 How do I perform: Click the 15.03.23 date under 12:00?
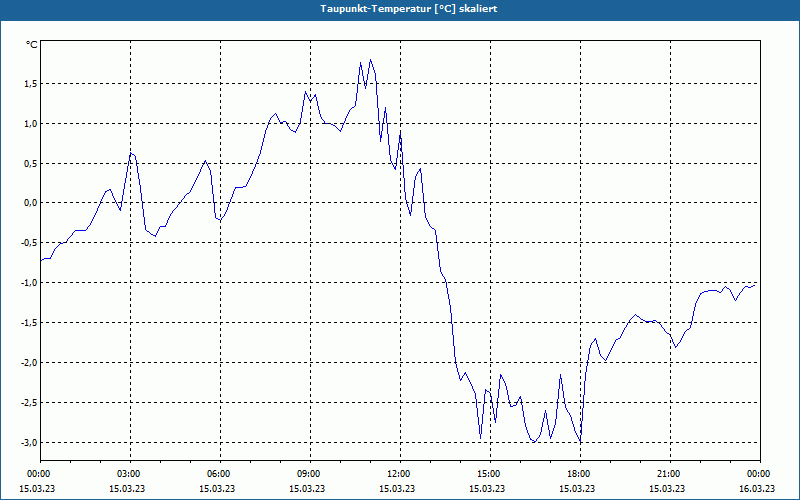coord(397,488)
